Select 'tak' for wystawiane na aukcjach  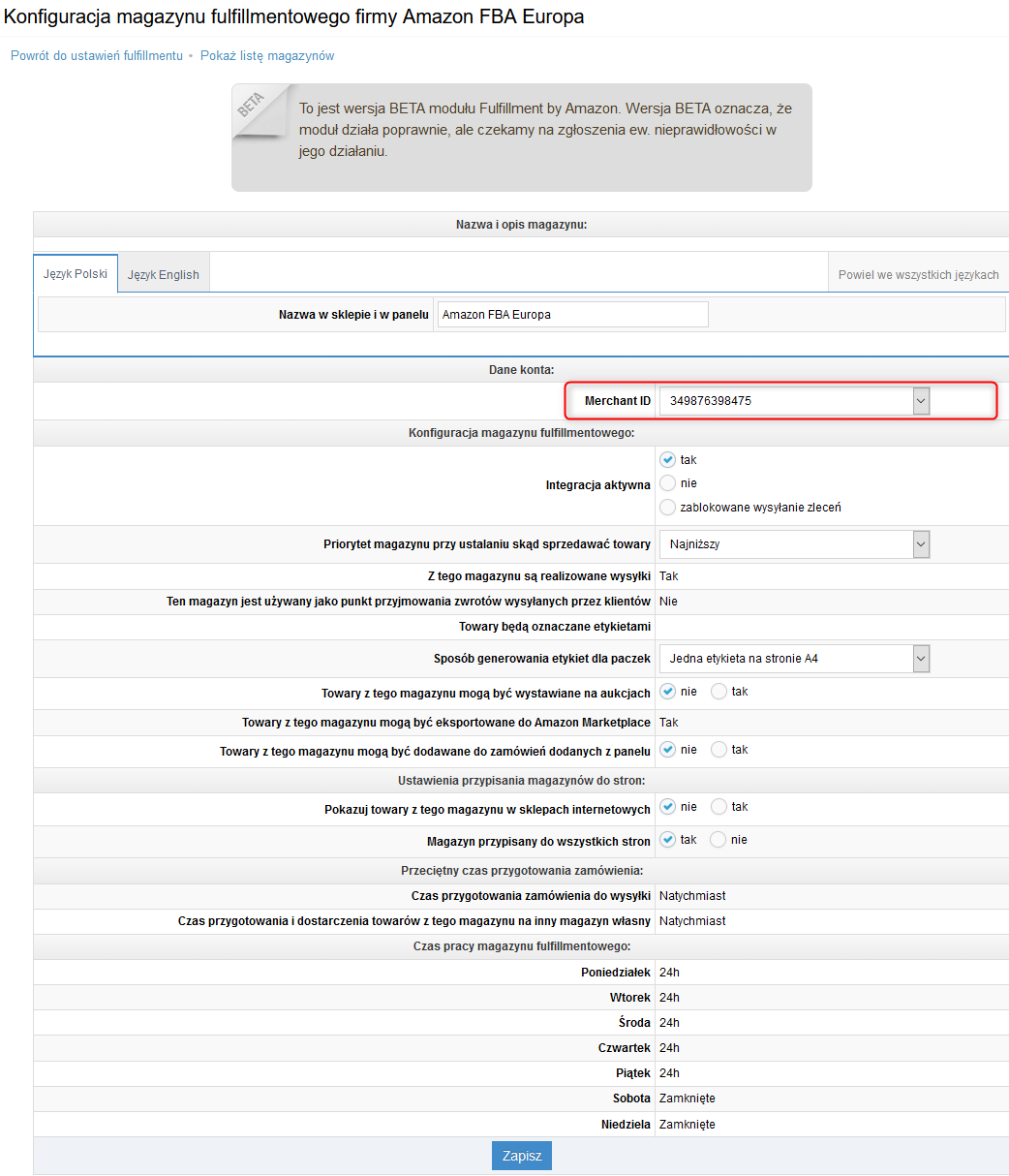(x=719, y=692)
